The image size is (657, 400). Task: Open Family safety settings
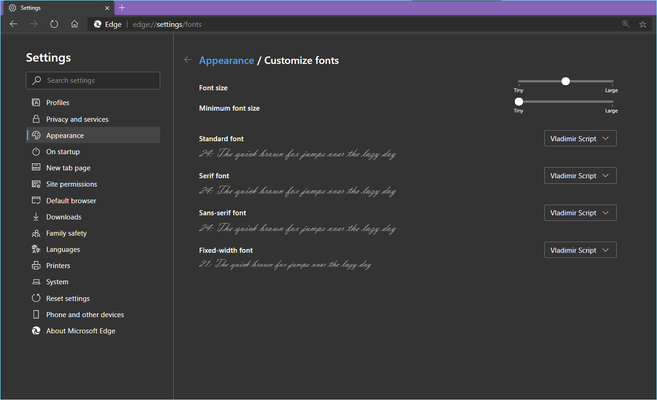(x=93, y=233)
